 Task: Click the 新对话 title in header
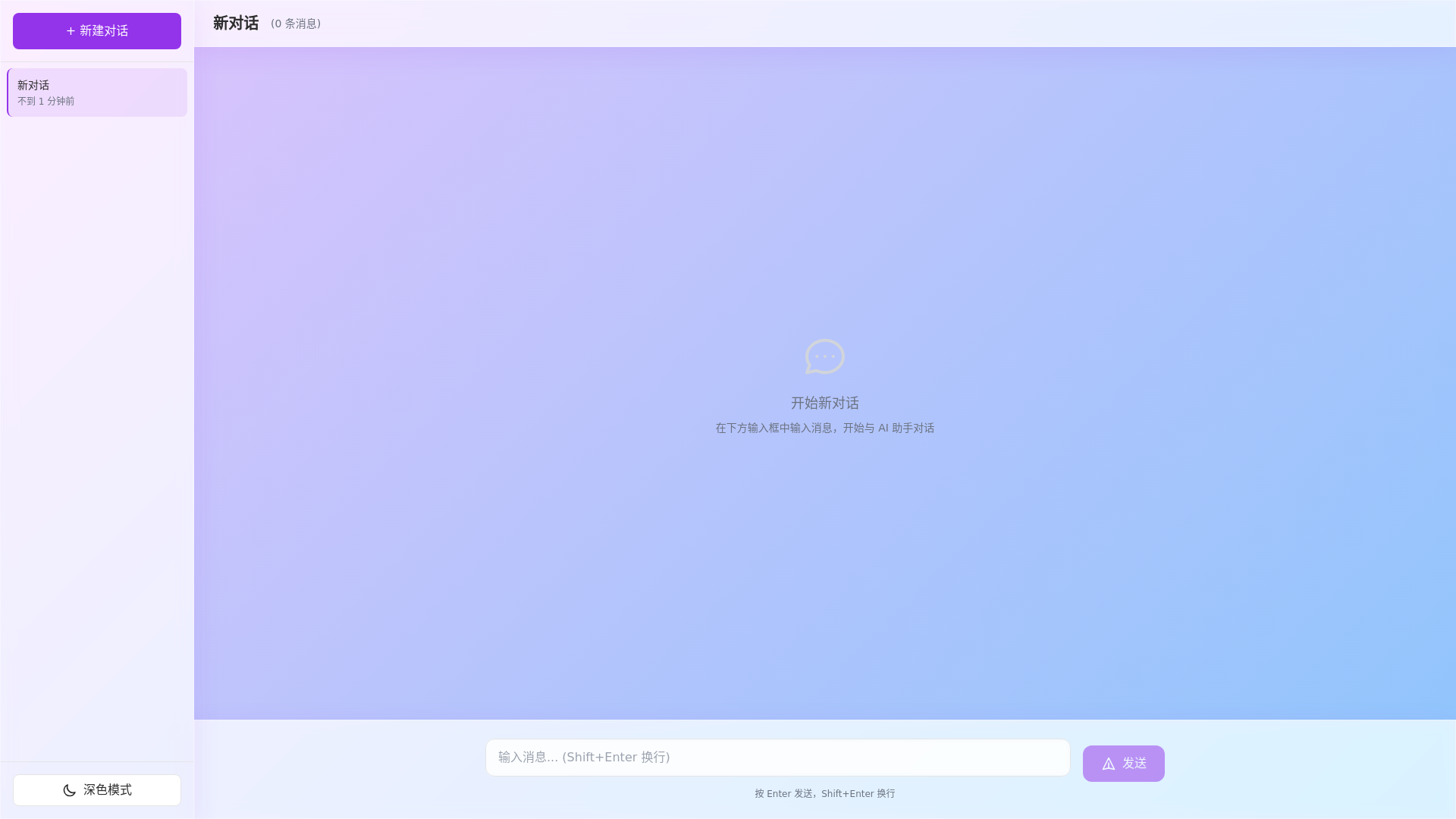tap(236, 24)
